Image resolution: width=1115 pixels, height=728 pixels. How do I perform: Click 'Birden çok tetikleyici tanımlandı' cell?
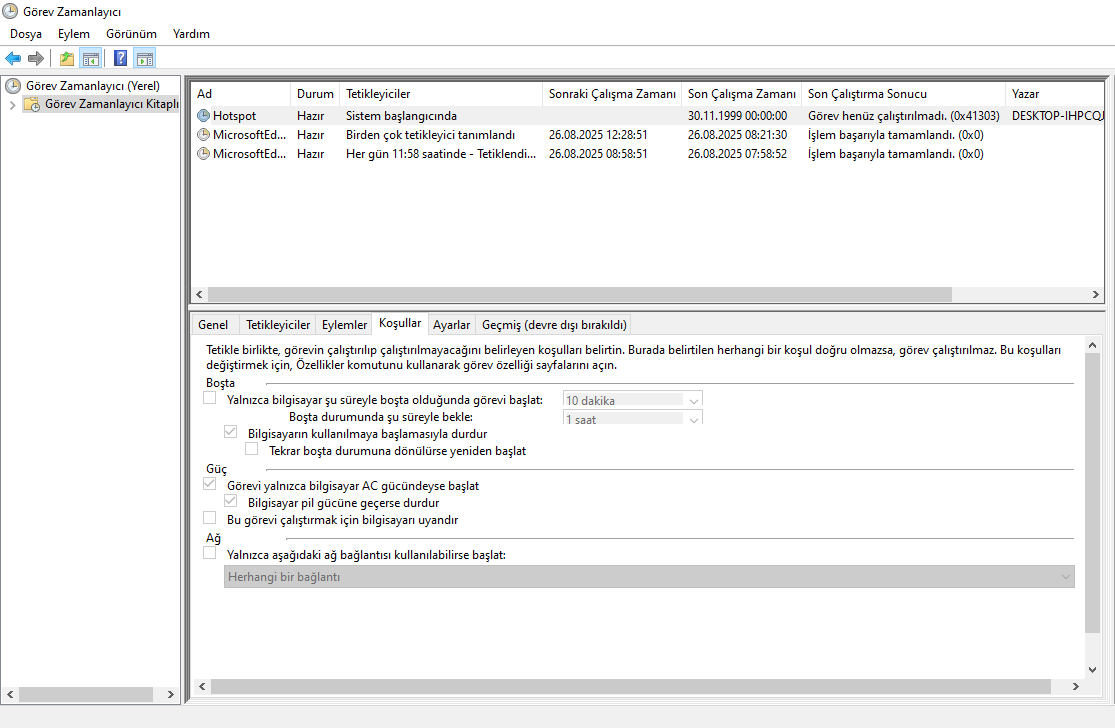point(430,135)
